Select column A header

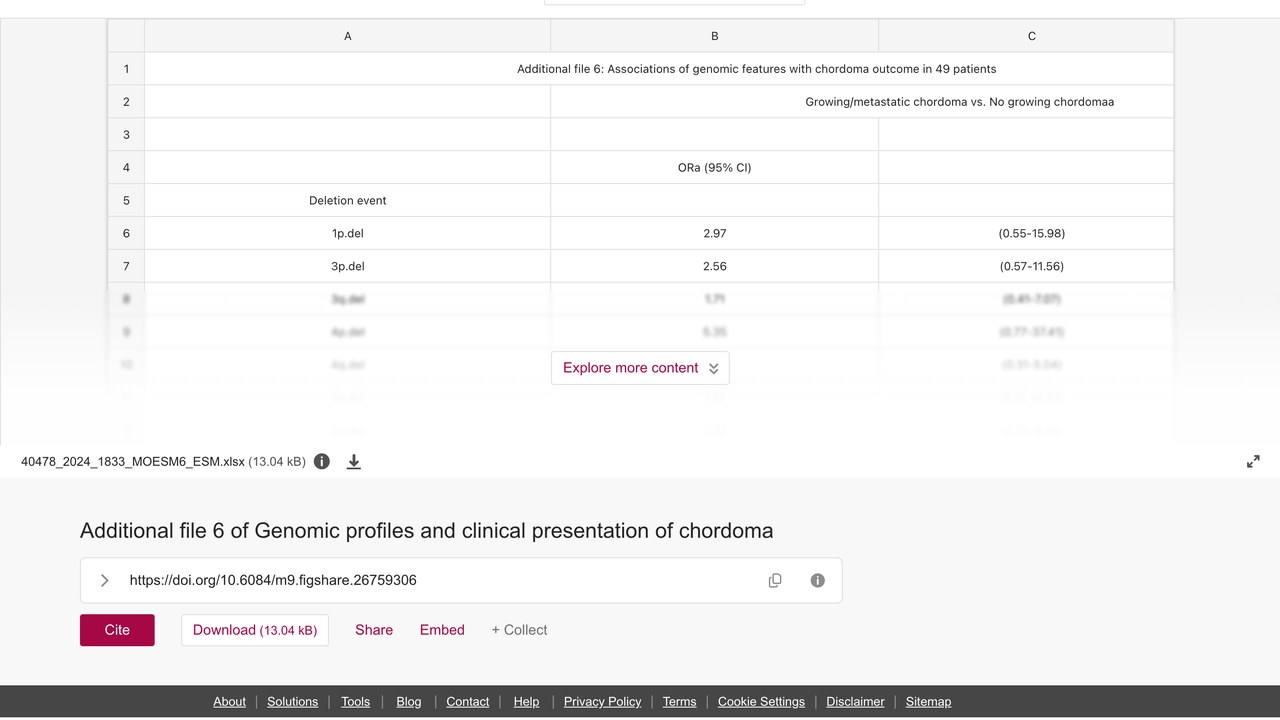(348, 36)
